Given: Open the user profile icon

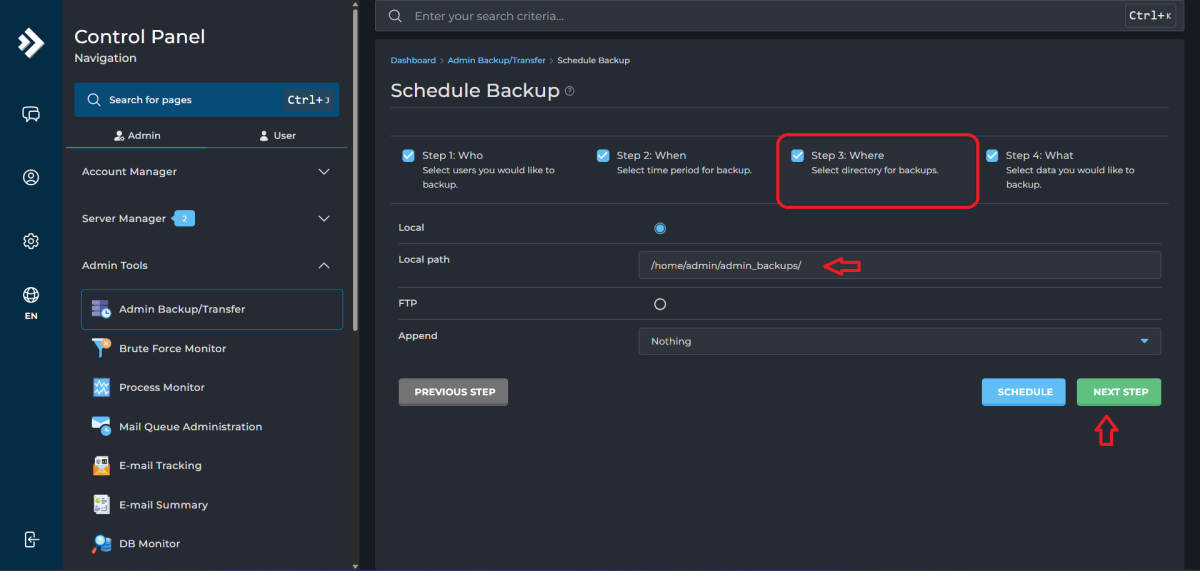Looking at the screenshot, I should [x=31, y=178].
